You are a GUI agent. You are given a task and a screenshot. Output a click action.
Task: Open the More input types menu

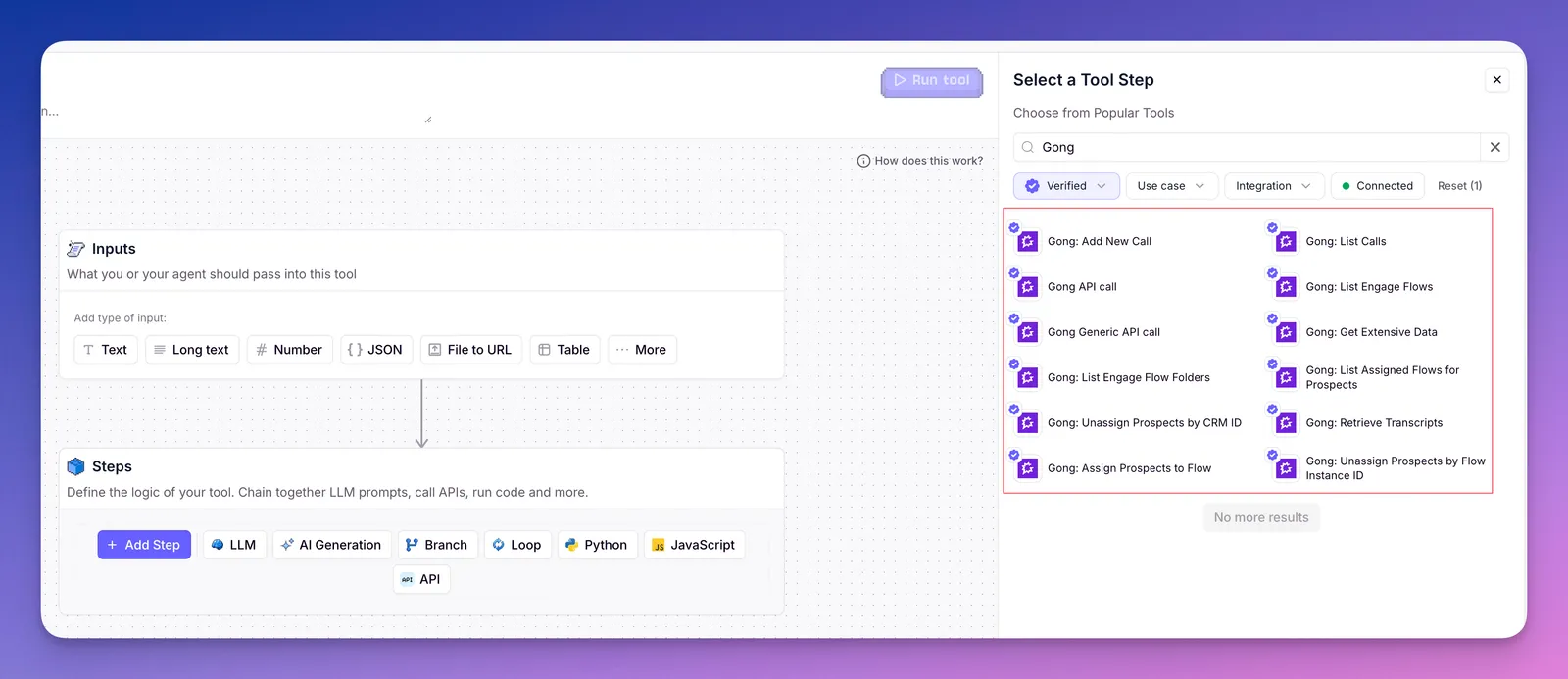641,350
